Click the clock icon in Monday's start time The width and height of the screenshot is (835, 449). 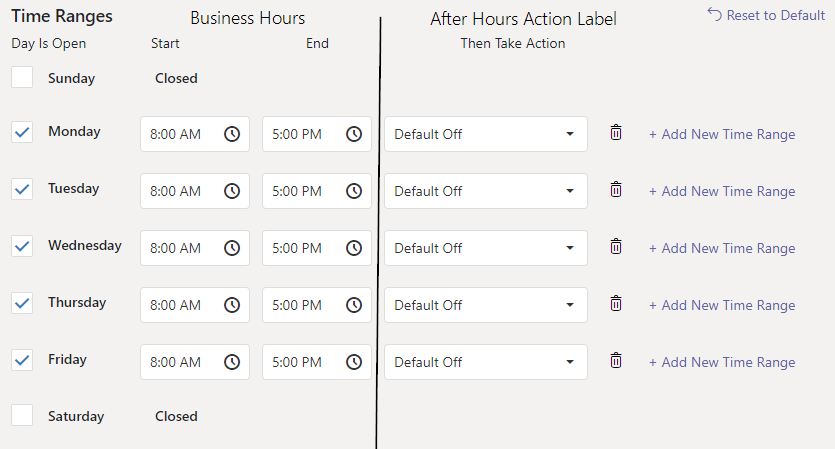click(232, 134)
